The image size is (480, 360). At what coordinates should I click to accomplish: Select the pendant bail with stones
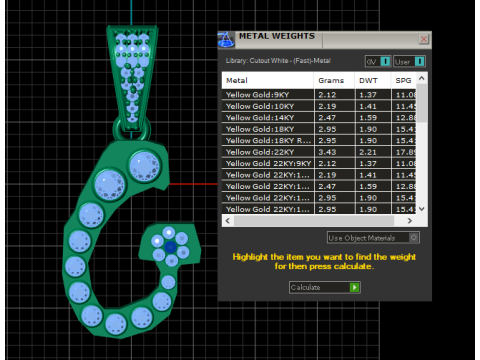click(x=132, y=77)
